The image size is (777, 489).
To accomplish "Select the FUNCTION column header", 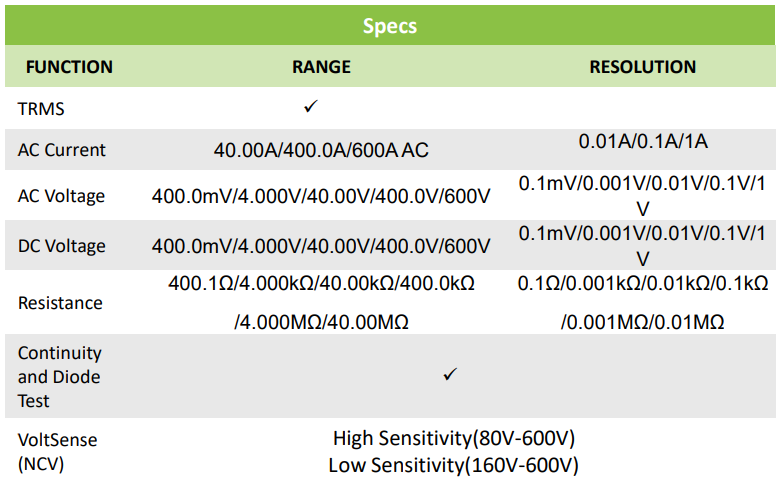I will pyautogui.click(x=69, y=67).
